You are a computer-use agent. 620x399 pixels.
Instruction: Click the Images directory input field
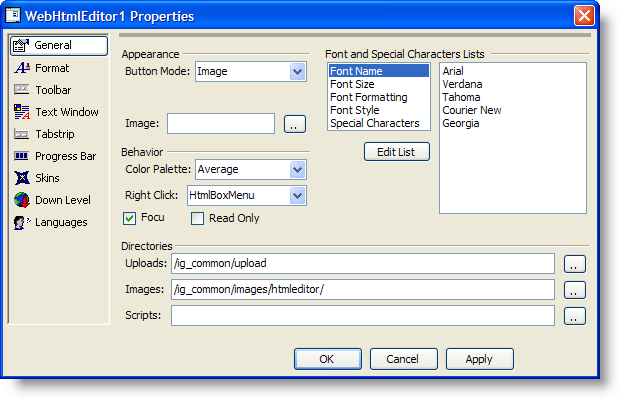[x=363, y=289]
